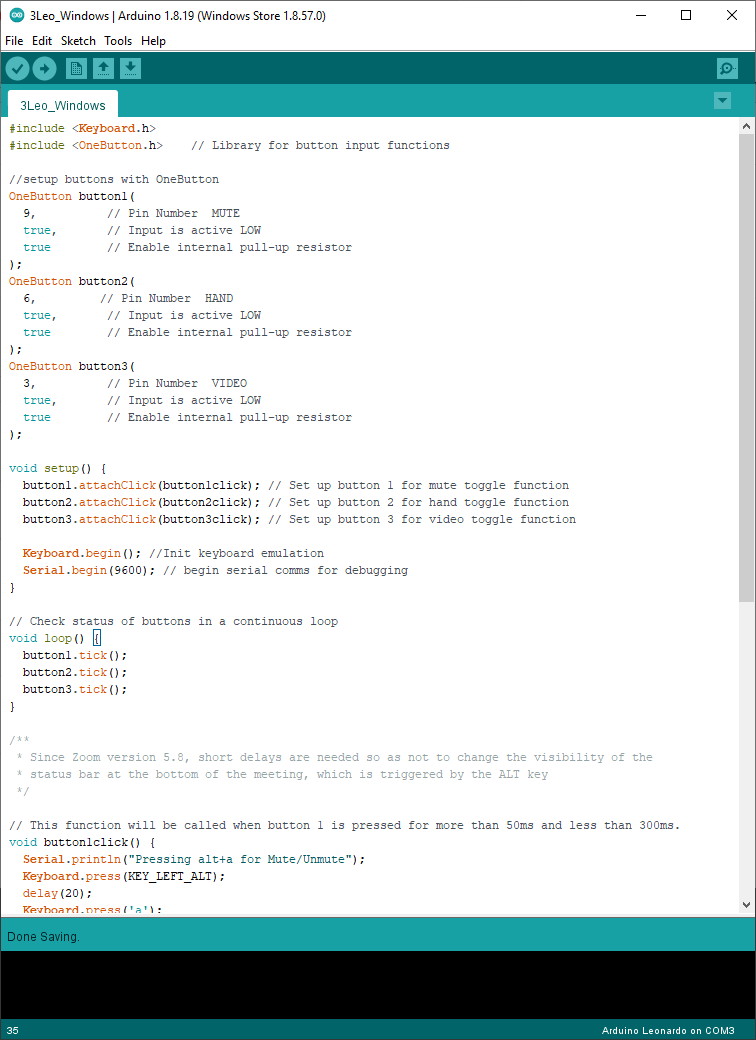Viewport: 756px width, 1040px height.
Task: Place cursor on 'void setup() {' line
Action: click(58, 468)
